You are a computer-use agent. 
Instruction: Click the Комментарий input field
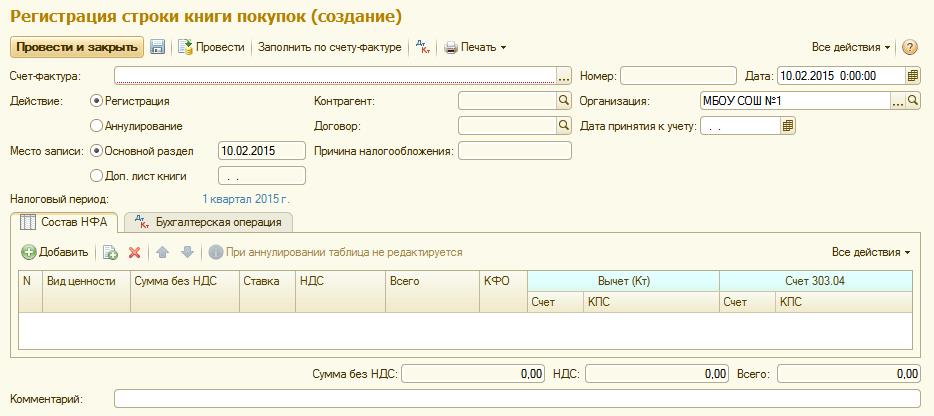pos(518,399)
